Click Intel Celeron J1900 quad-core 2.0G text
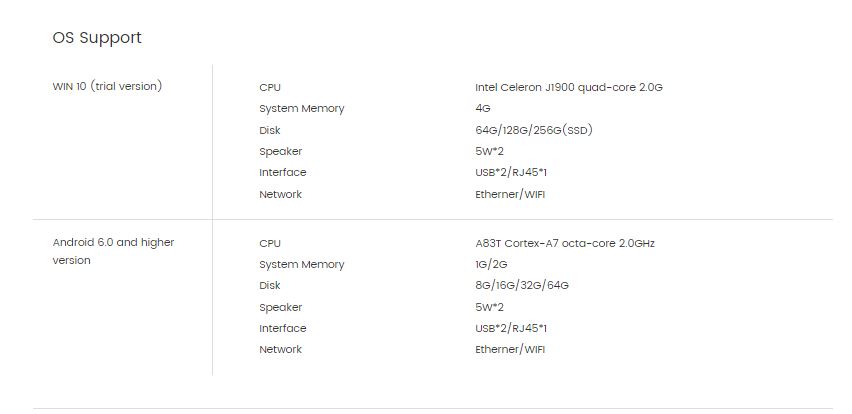 [568, 87]
